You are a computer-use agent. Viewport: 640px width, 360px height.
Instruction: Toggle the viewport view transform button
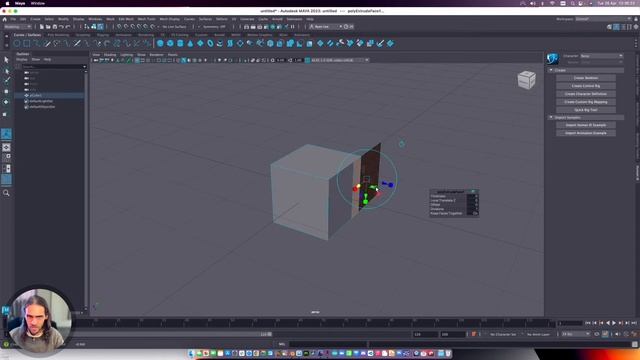coord(308,60)
